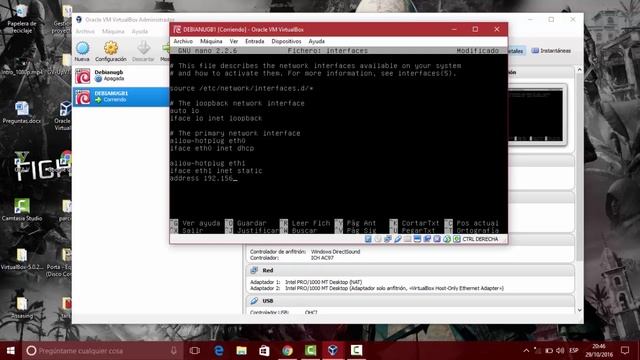Click Adaptador 1 NAT adapter text line
Image resolution: width=640 pixels, height=360 pixels.
pos(306,282)
